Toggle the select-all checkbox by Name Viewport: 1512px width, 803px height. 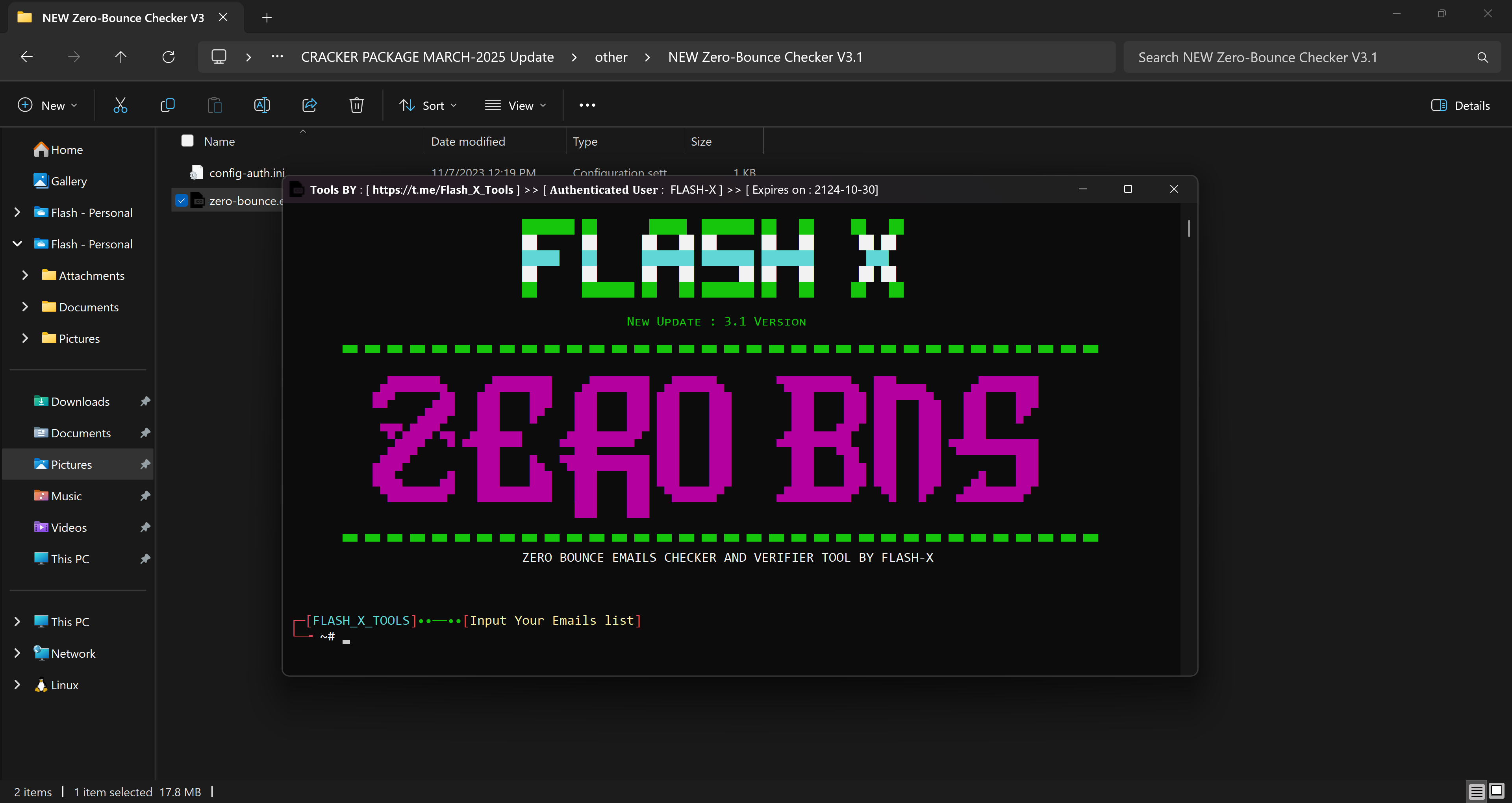pyautogui.click(x=187, y=141)
